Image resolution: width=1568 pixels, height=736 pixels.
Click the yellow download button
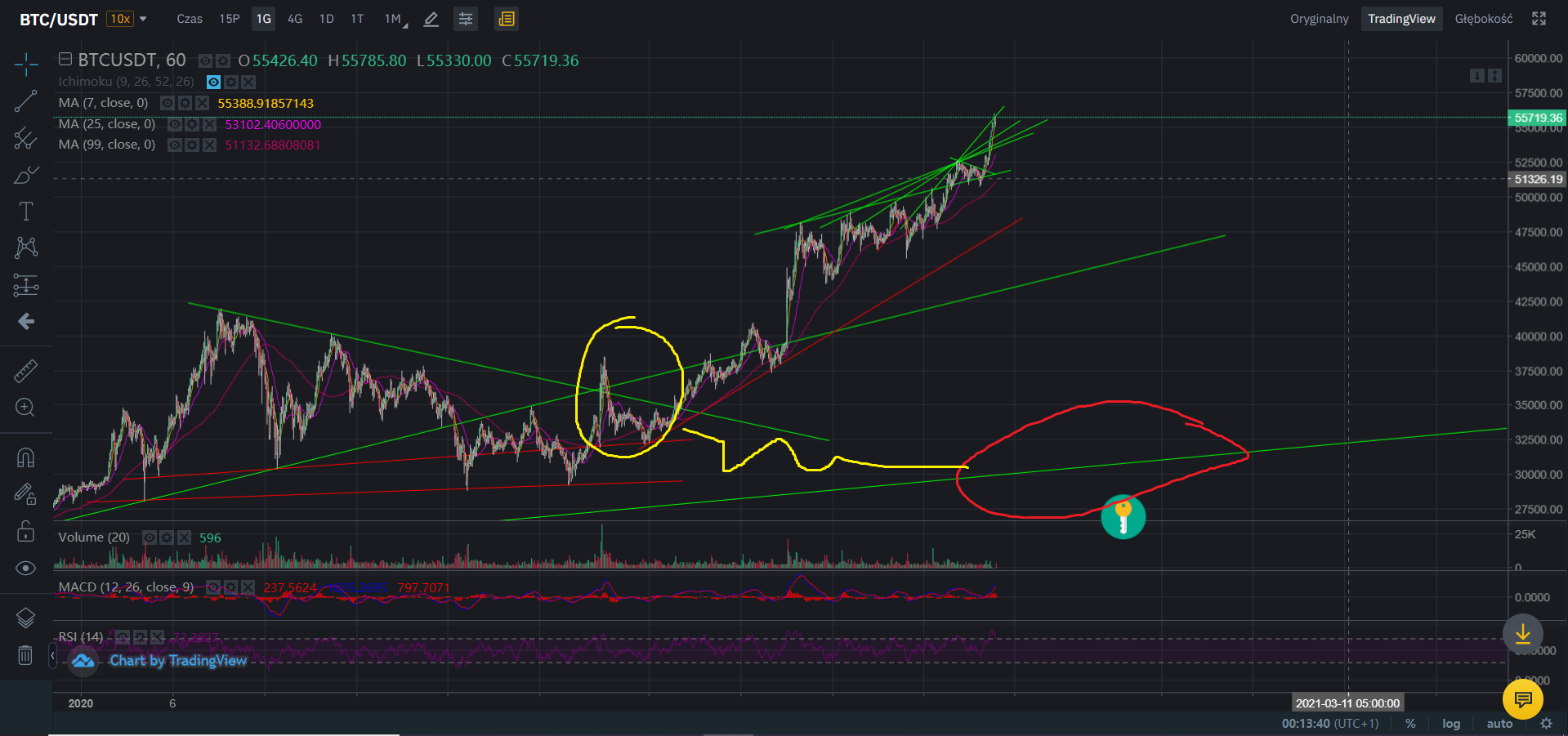point(1523,634)
